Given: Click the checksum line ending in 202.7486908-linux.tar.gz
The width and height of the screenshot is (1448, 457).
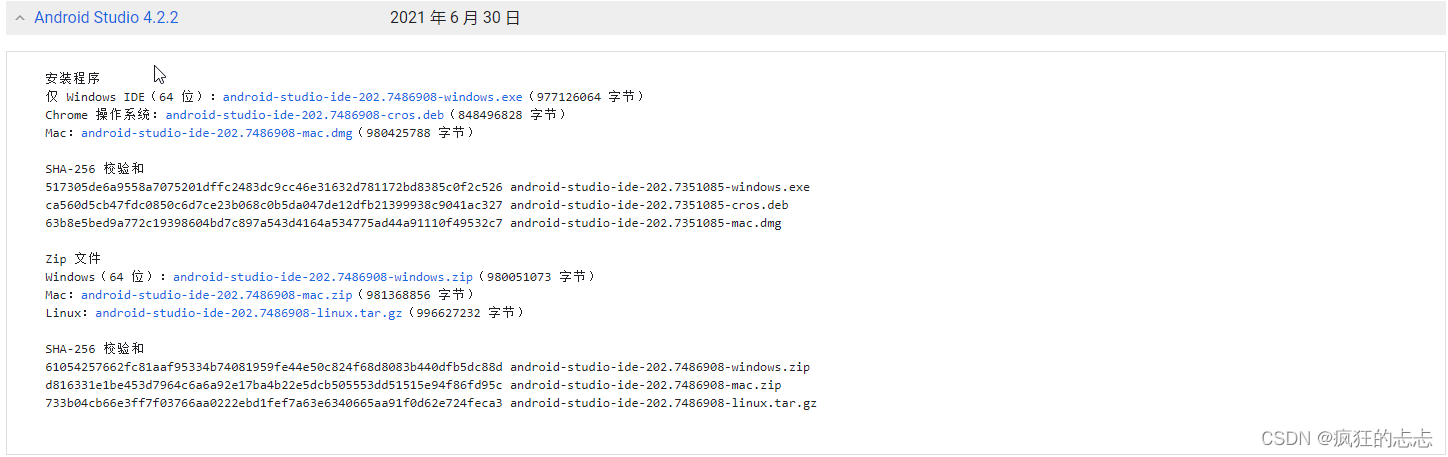Looking at the screenshot, I should coord(431,403).
